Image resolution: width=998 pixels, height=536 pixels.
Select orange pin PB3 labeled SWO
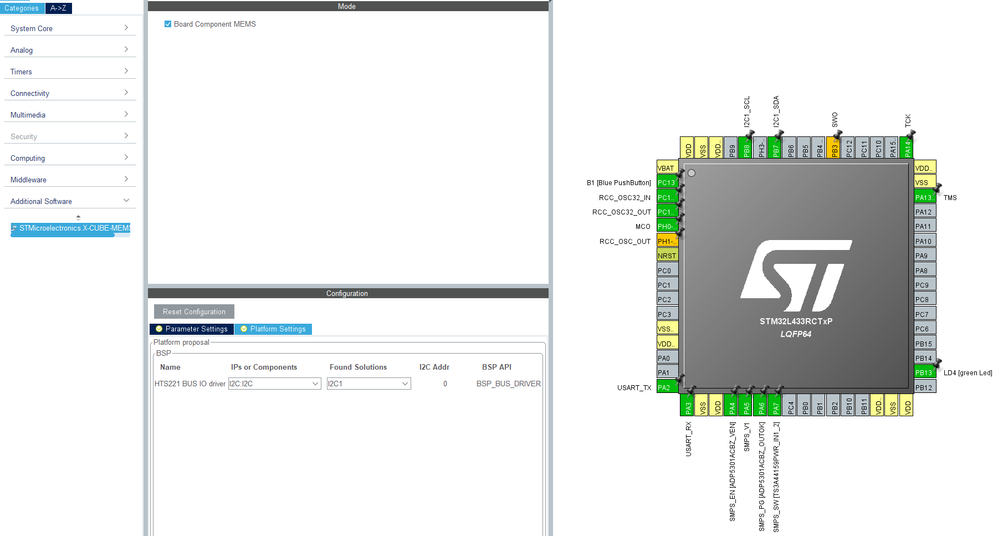pos(834,148)
